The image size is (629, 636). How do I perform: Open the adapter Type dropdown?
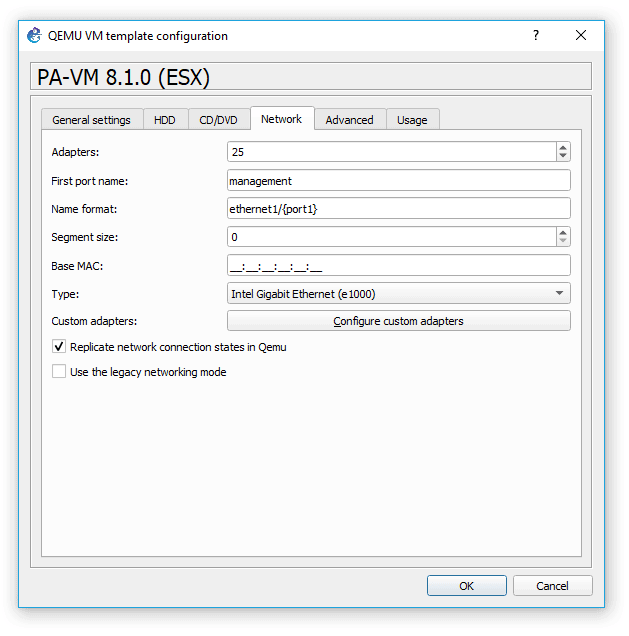tap(399, 294)
